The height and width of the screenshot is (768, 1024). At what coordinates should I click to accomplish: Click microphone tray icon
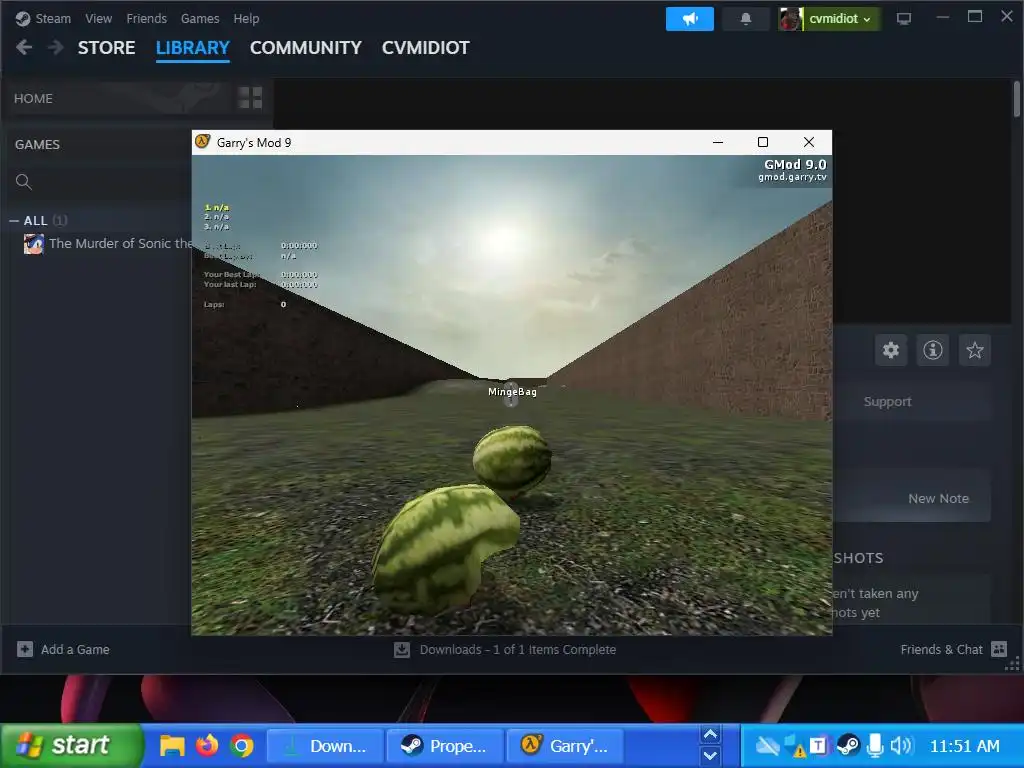coord(875,746)
